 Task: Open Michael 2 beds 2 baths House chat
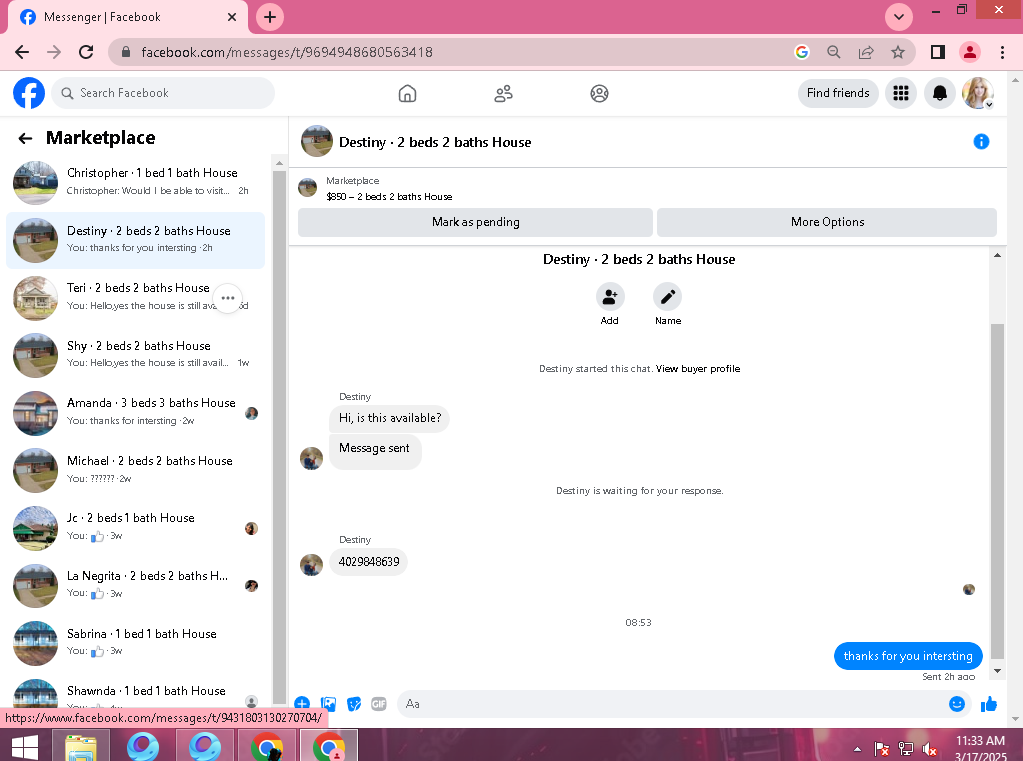(x=136, y=470)
